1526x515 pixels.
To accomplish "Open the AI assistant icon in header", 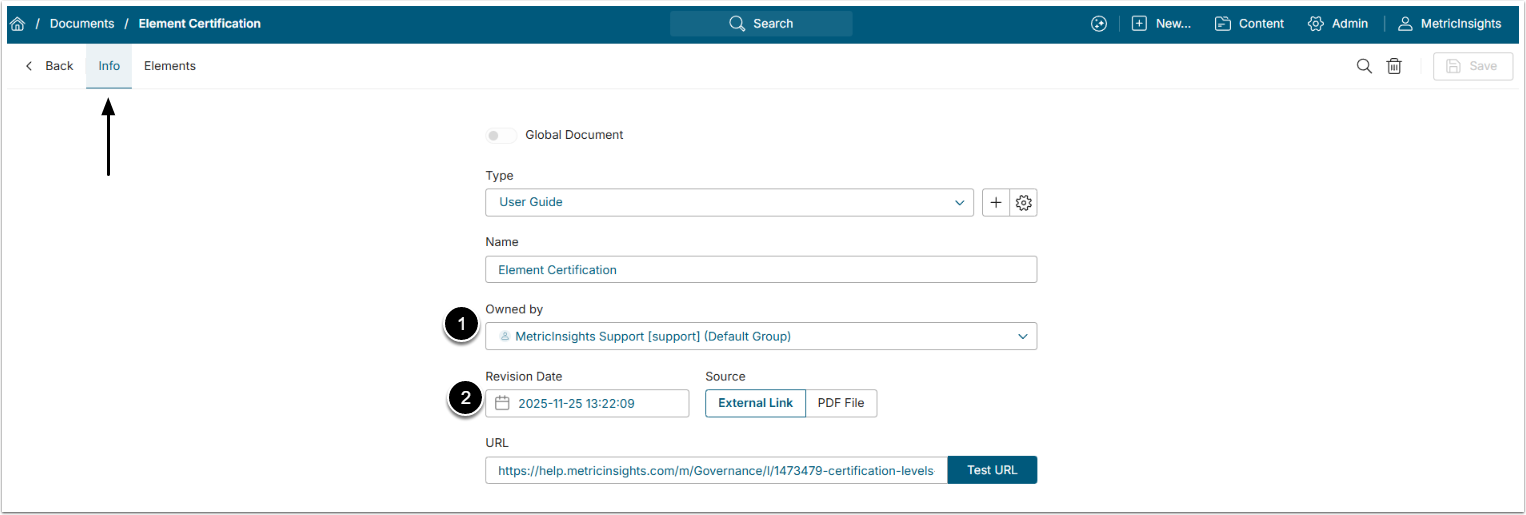I will [x=1099, y=24].
